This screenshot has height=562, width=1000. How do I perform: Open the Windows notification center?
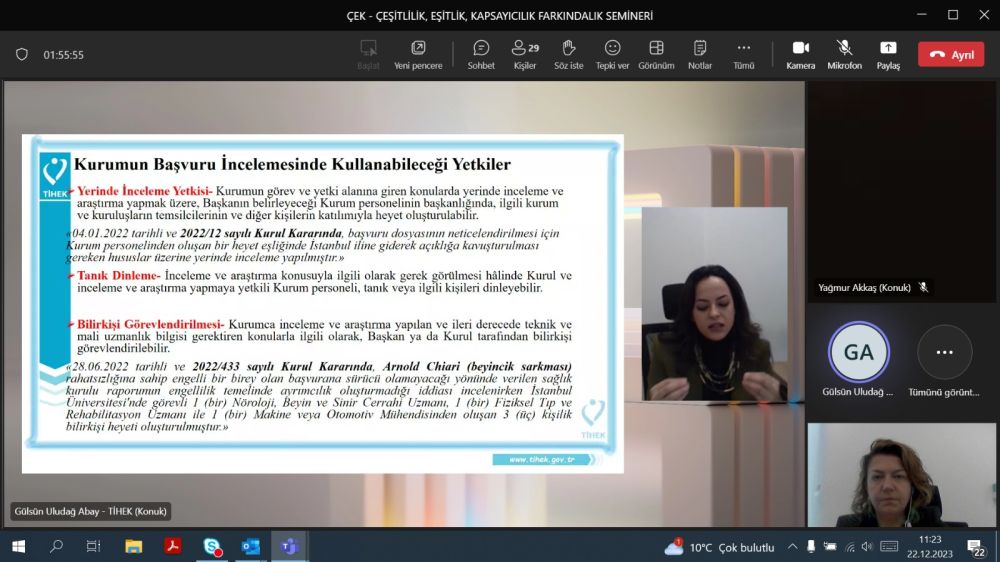point(976,547)
